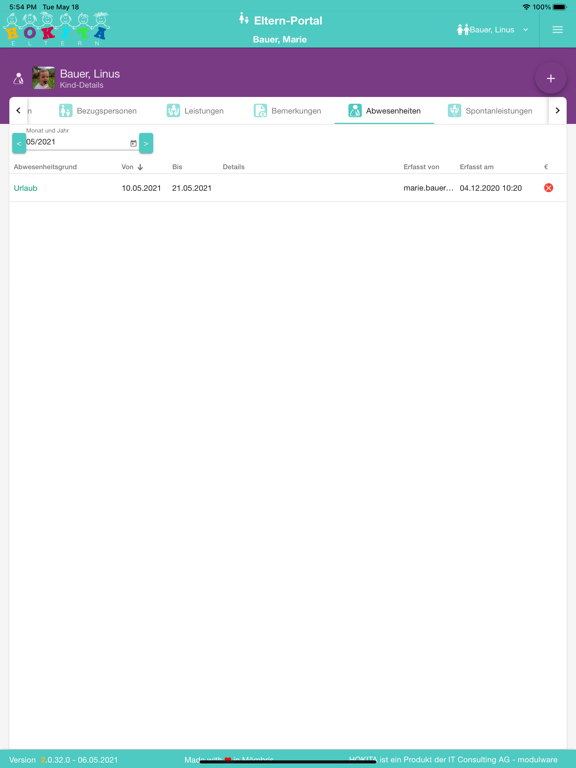Click the child icon left of the photo
Viewport: 576px width, 768px height.
18,78
